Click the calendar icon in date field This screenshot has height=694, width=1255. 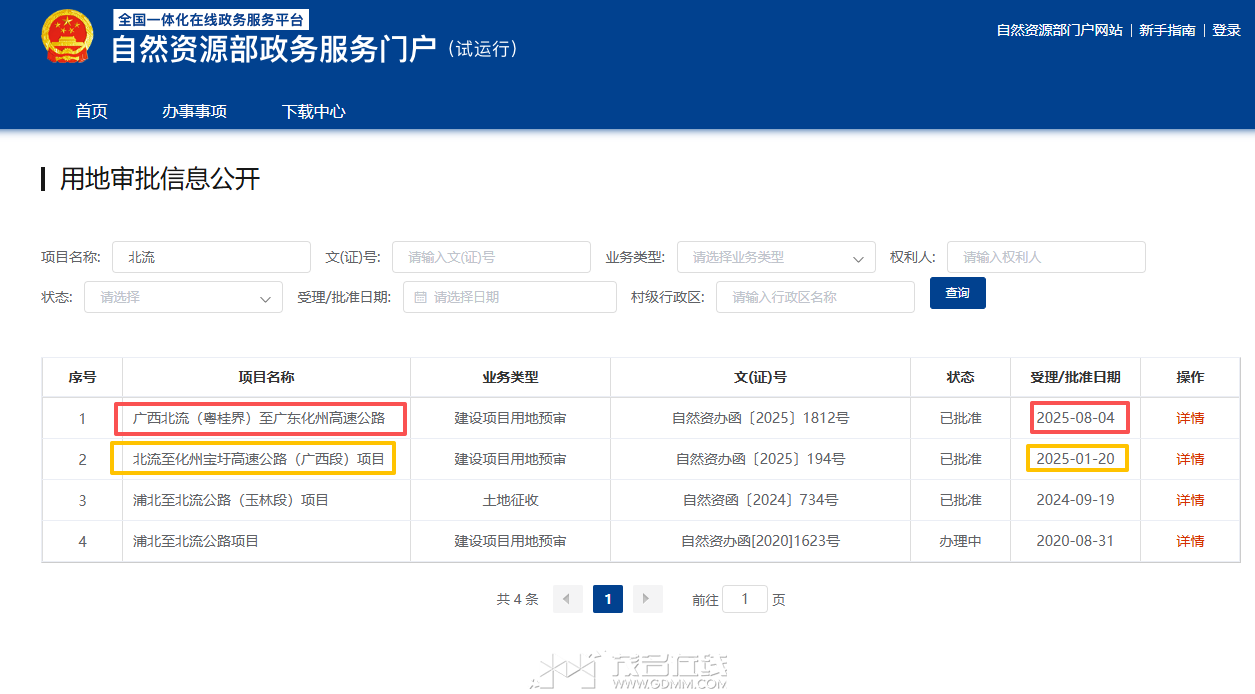pyautogui.click(x=420, y=297)
